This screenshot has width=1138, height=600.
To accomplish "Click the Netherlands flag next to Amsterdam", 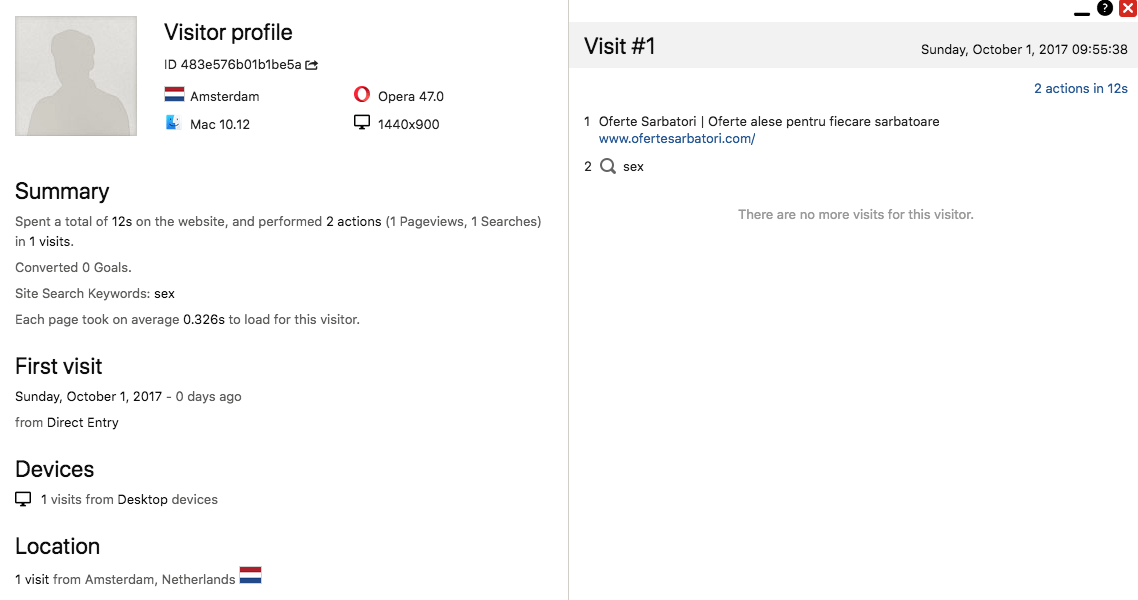I will pyautogui.click(x=175, y=95).
